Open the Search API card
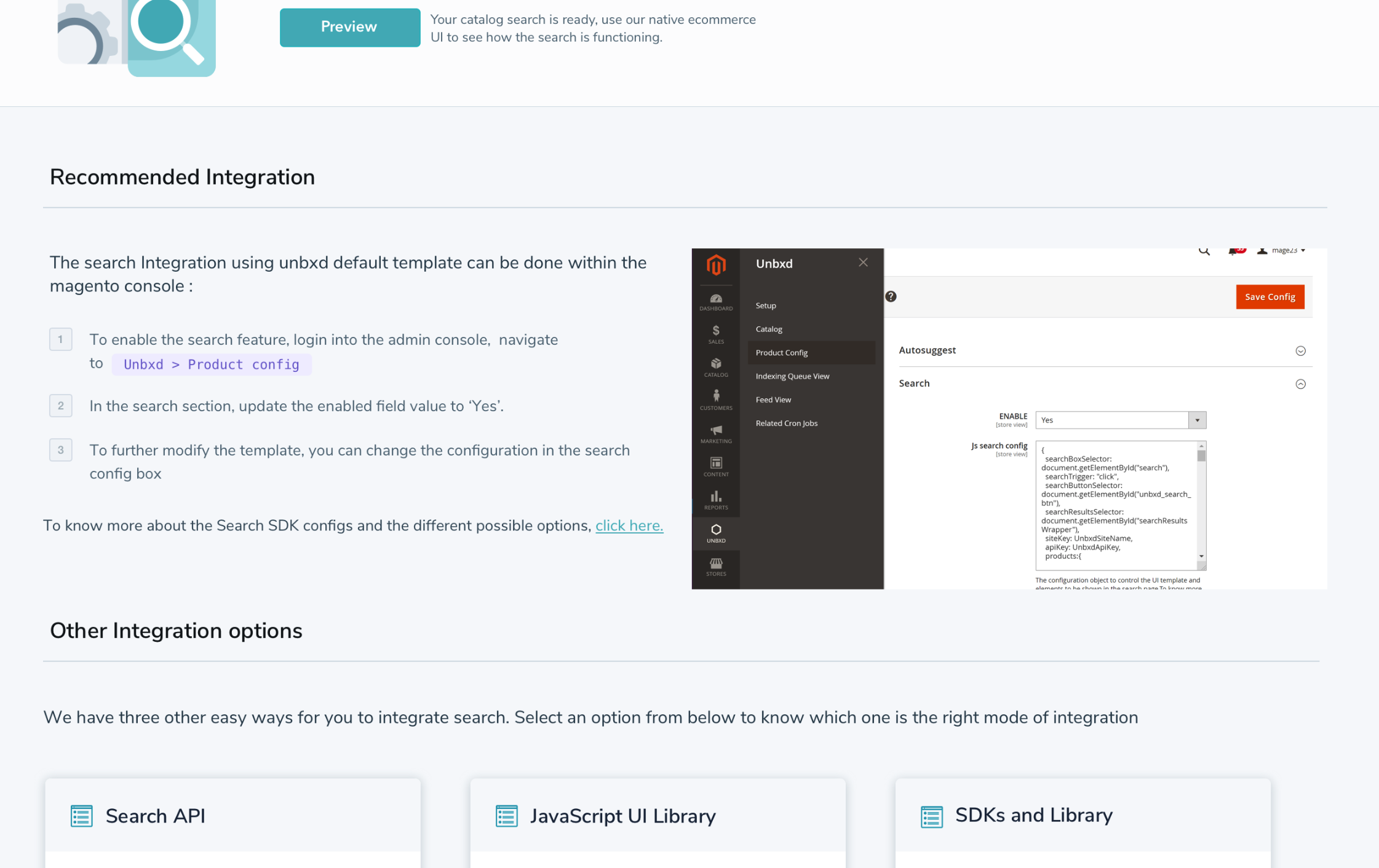Viewport: 1379px width, 868px height. (232, 823)
